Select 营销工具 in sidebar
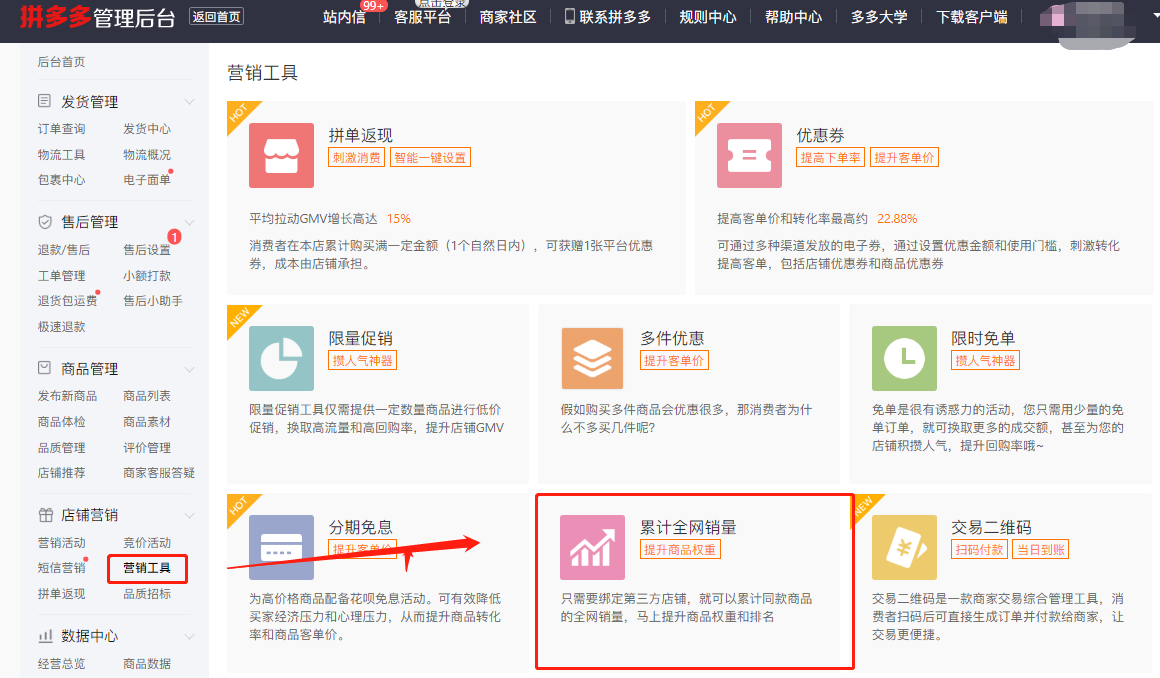 (x=146, y=568)
